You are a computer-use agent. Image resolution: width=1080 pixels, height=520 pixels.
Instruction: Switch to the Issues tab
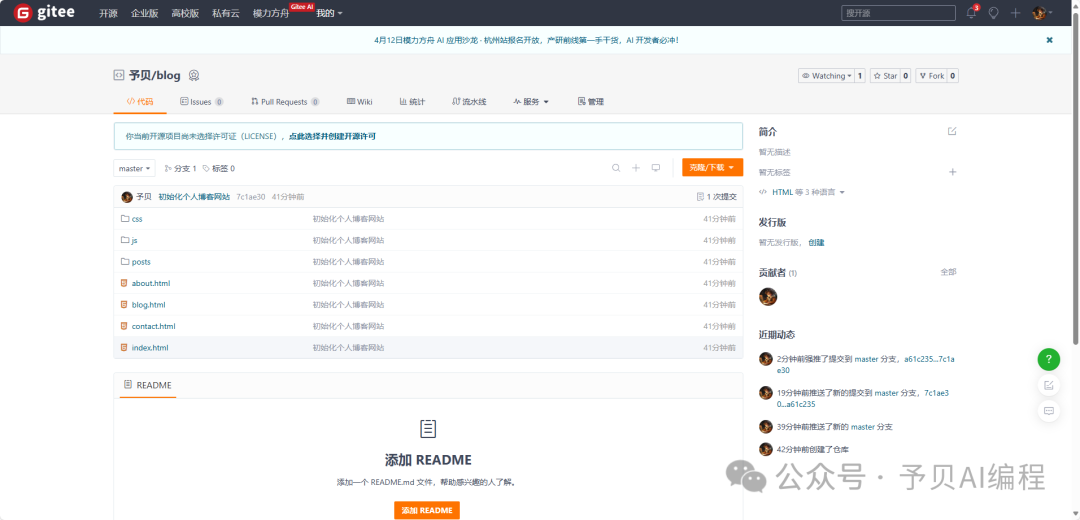[x=201, y=102]
